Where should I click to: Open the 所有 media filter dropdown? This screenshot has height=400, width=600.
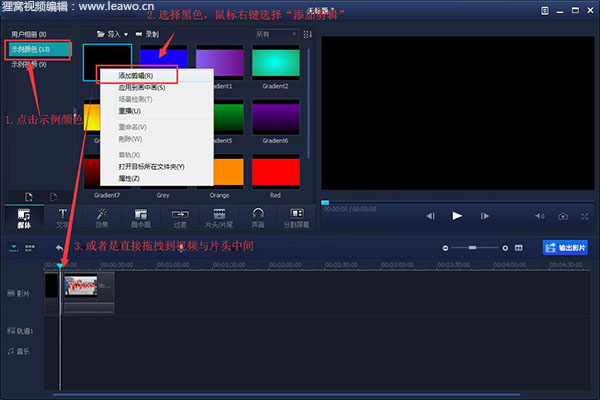point(277,34)
